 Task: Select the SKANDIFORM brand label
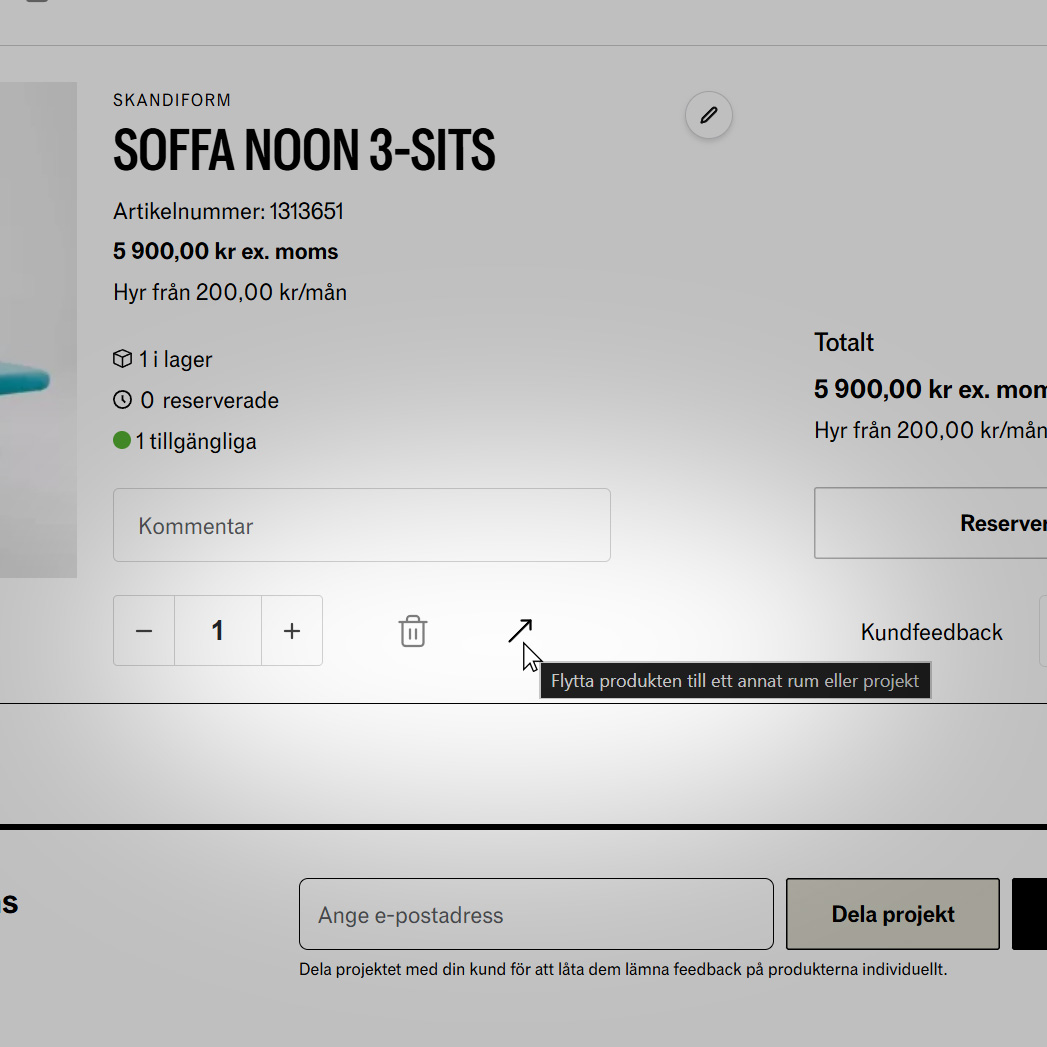point(172,100)
